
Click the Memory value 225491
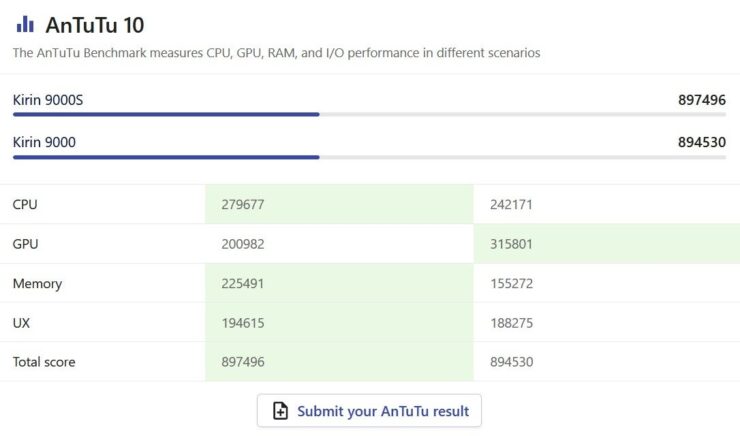243,284
